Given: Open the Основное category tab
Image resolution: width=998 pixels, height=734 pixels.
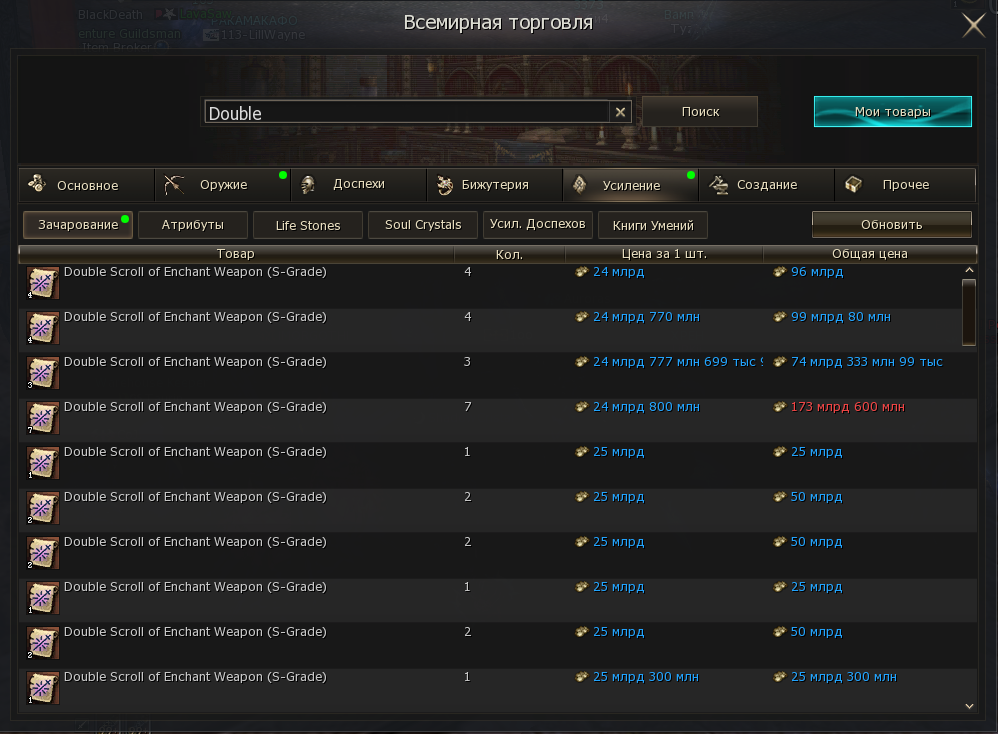Looking at the screenshot, I should 86,185.
